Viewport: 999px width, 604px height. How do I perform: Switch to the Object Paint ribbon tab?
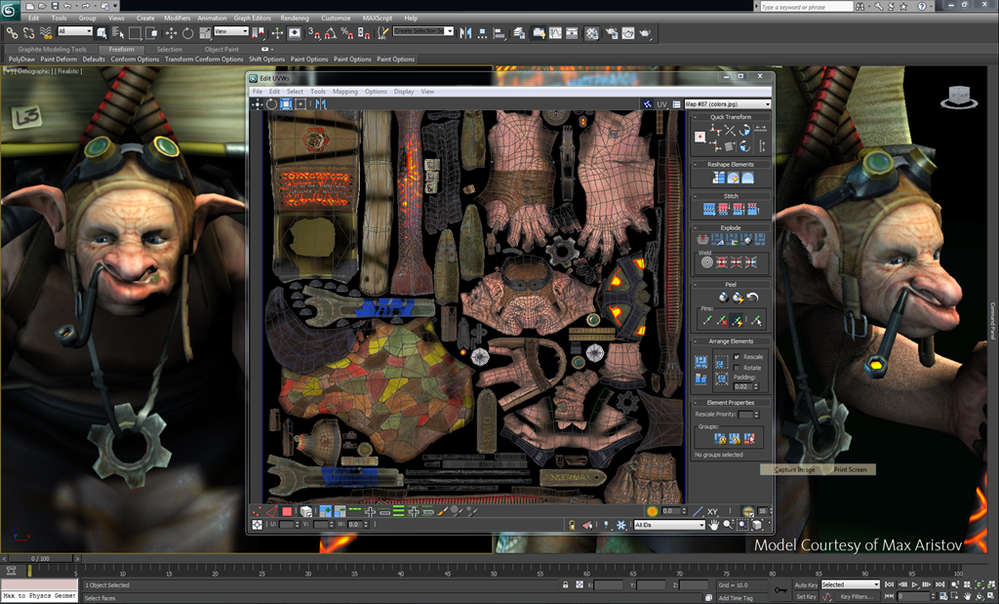(x=221, y=49)
